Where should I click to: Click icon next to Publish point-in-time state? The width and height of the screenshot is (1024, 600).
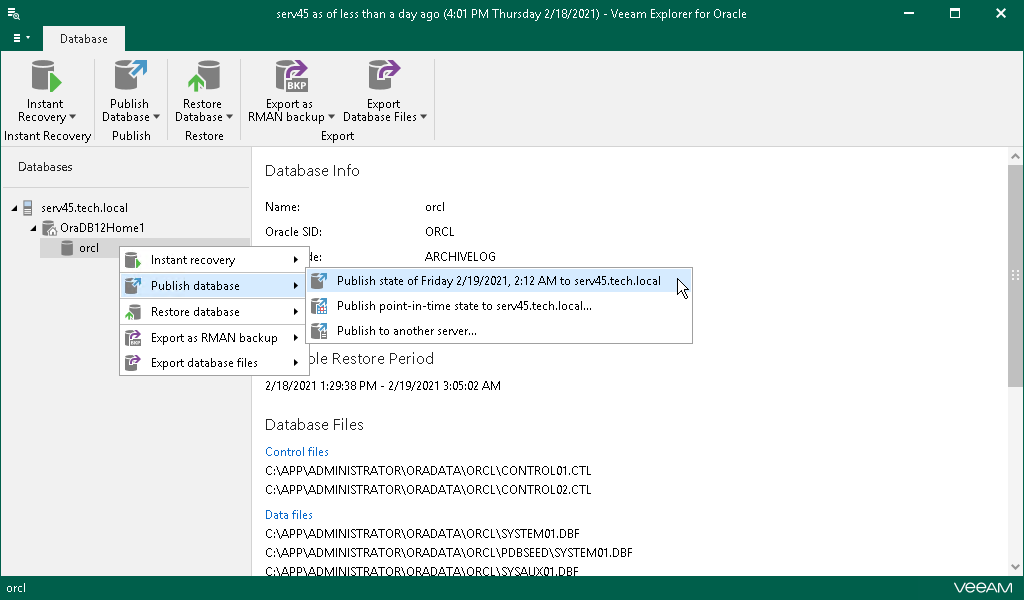coord(319,306)
